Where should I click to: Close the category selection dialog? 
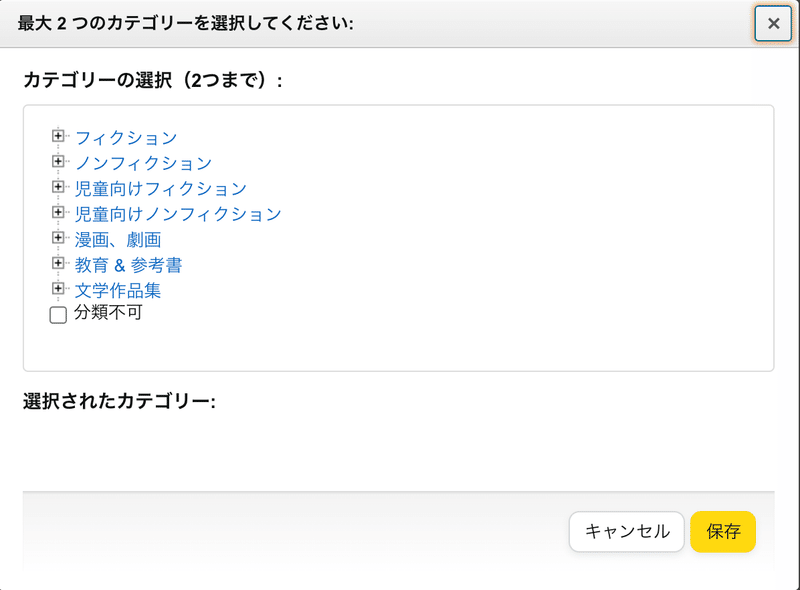point(773,24)
